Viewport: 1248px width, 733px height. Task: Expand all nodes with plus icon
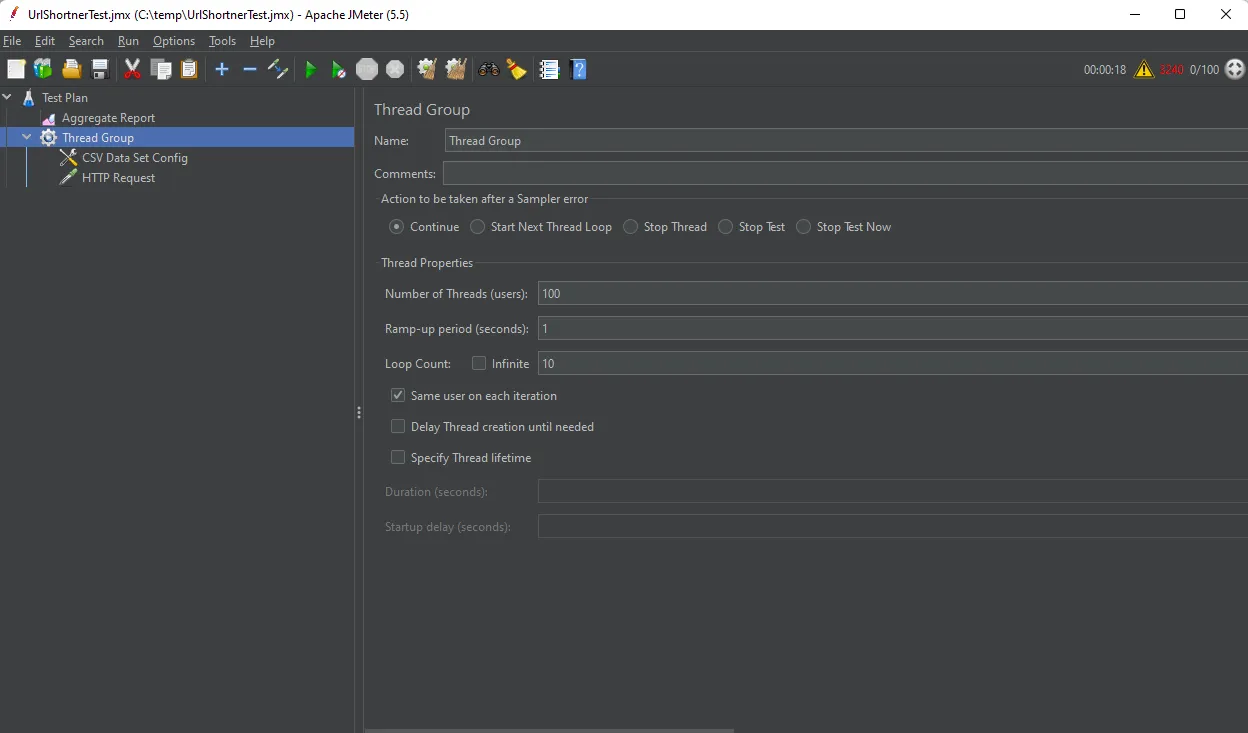point(222,69)
